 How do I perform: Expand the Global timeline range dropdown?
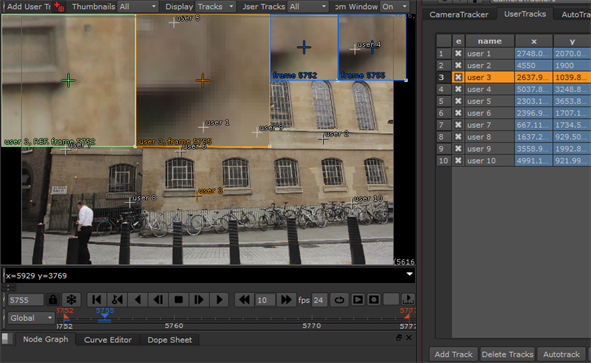click(x=31, y=318)
